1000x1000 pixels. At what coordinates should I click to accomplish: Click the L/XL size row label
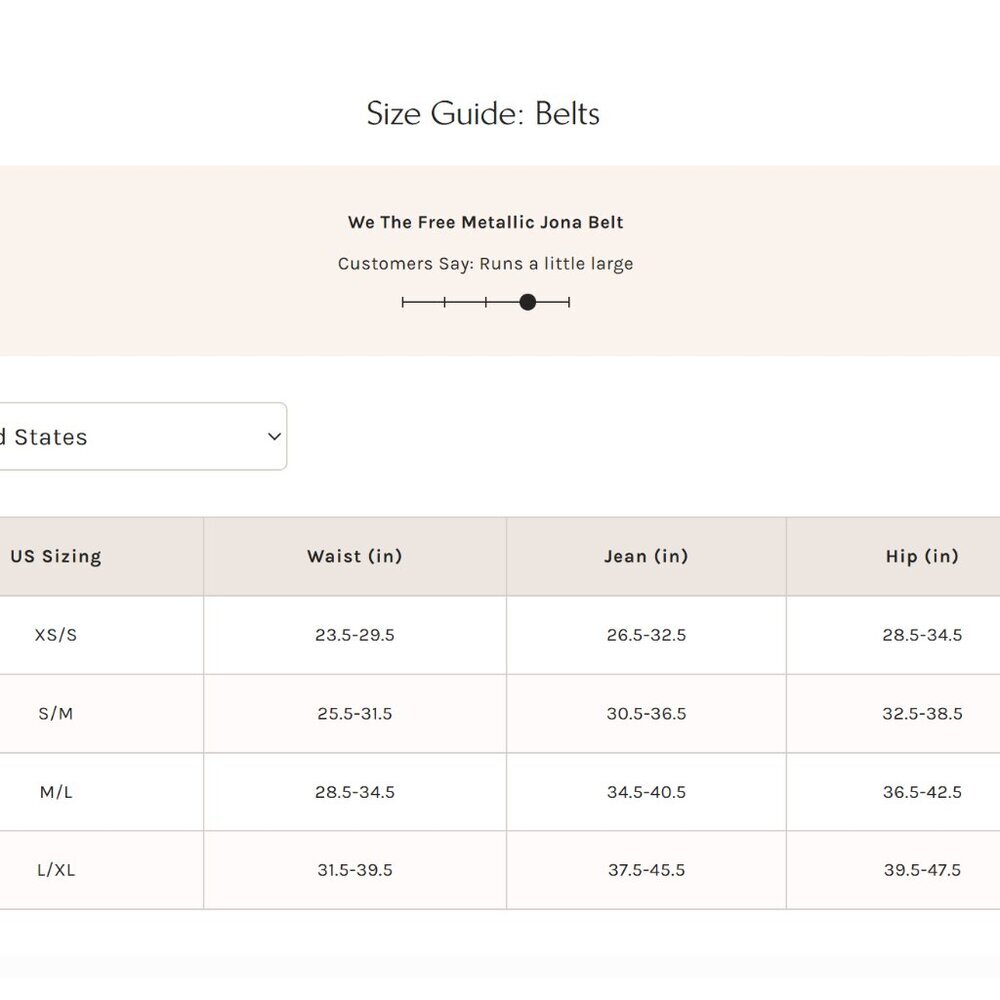pos(56,870)
